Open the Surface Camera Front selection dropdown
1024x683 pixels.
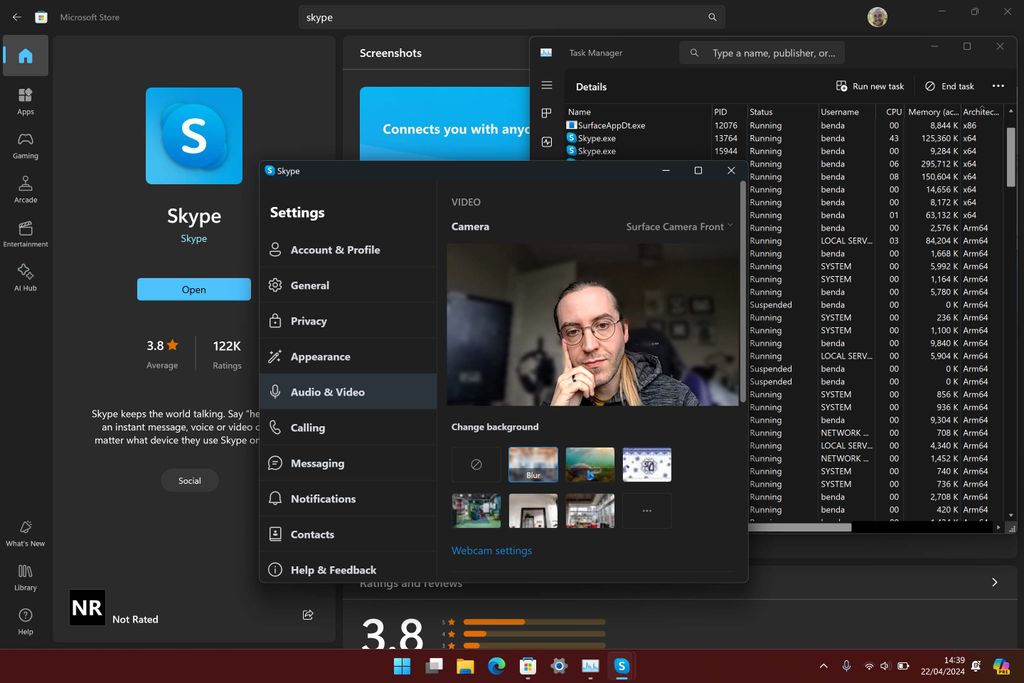point(678,227)
